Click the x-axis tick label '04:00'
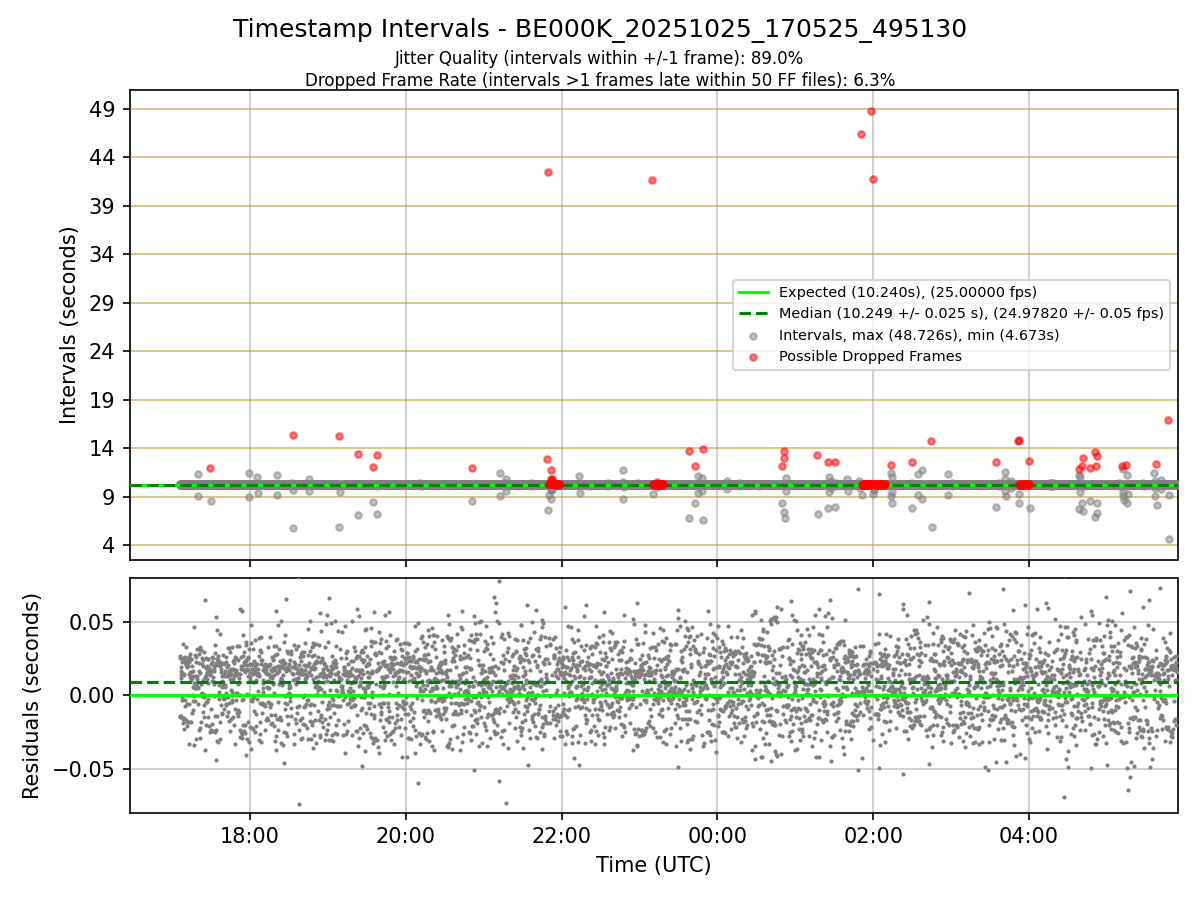The image size is (1200, 900). pos(1029,834)
